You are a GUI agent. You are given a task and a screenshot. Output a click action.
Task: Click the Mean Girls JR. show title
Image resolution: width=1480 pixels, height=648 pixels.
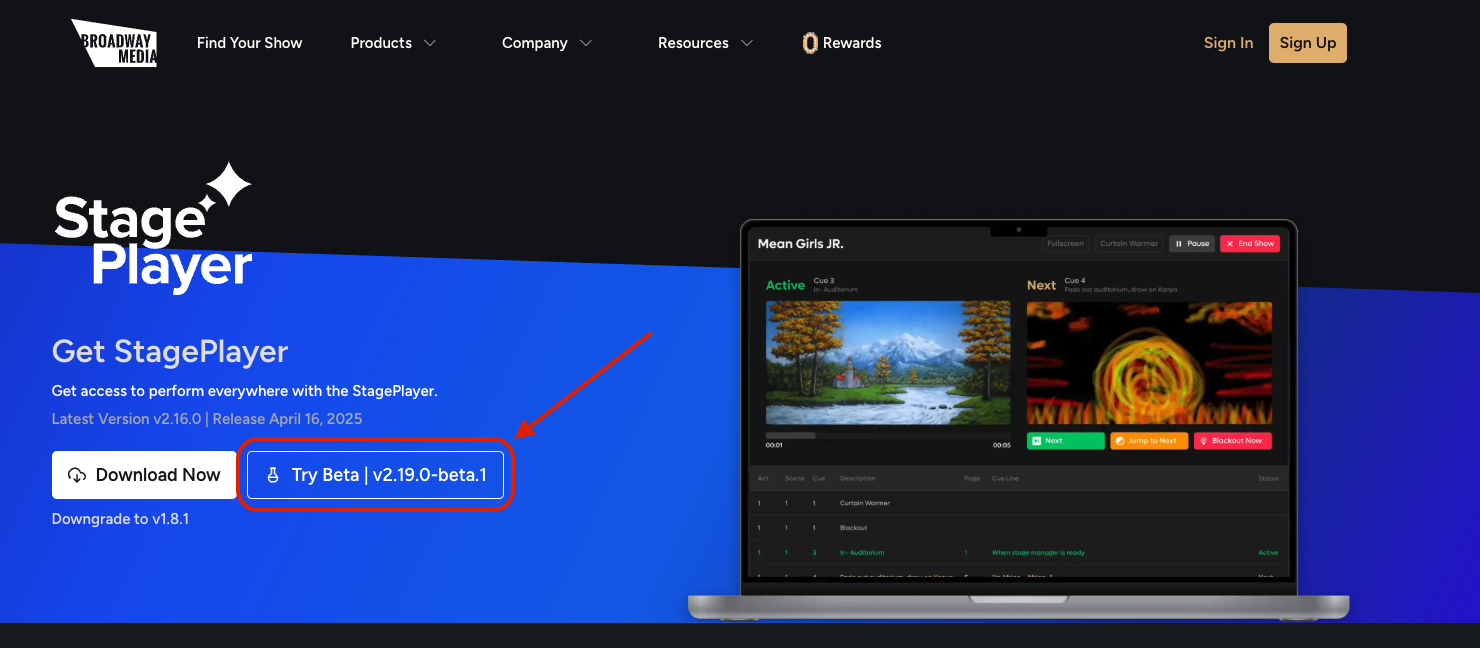[801, 244]
